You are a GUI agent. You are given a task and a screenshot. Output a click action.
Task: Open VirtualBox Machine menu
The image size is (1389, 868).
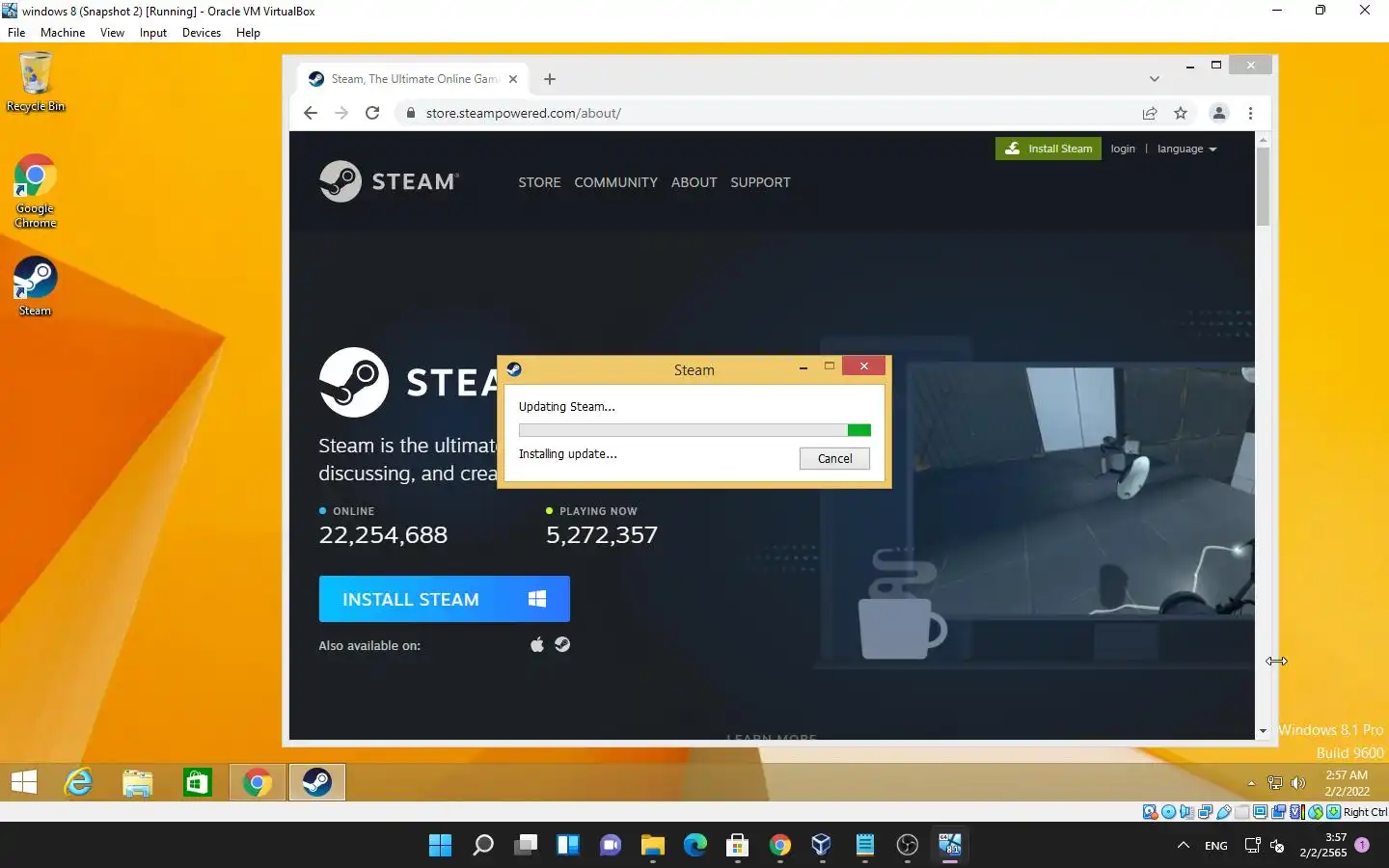(x=63, y=32)
